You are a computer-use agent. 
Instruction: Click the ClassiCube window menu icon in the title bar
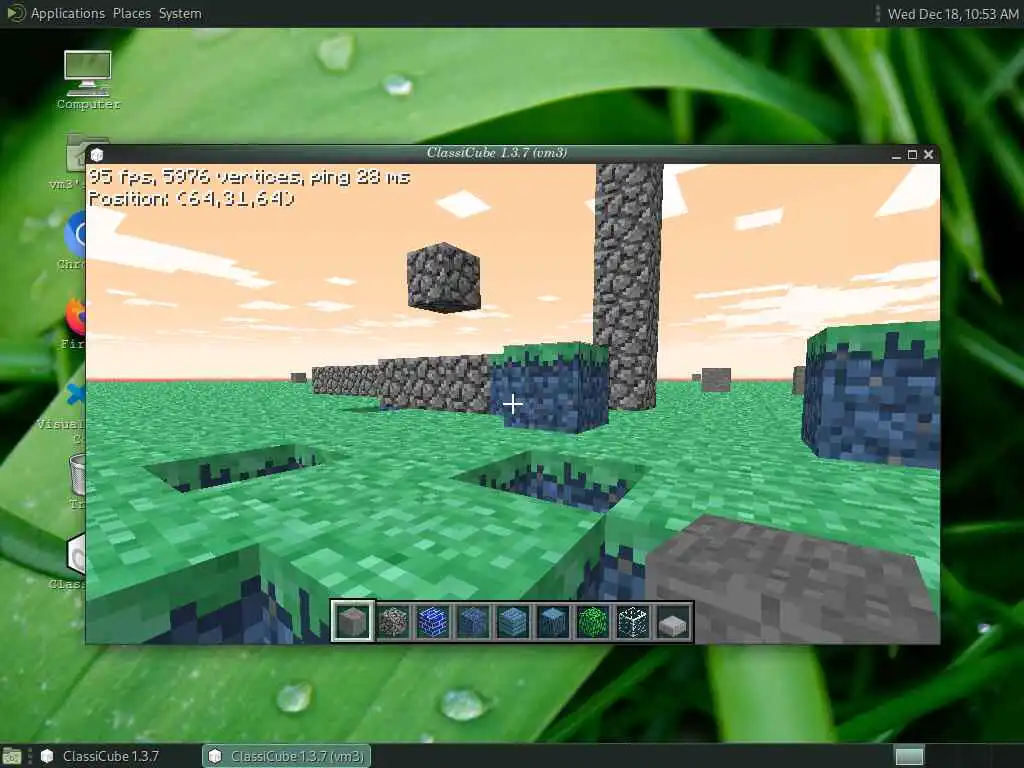(x=97, y=154)
